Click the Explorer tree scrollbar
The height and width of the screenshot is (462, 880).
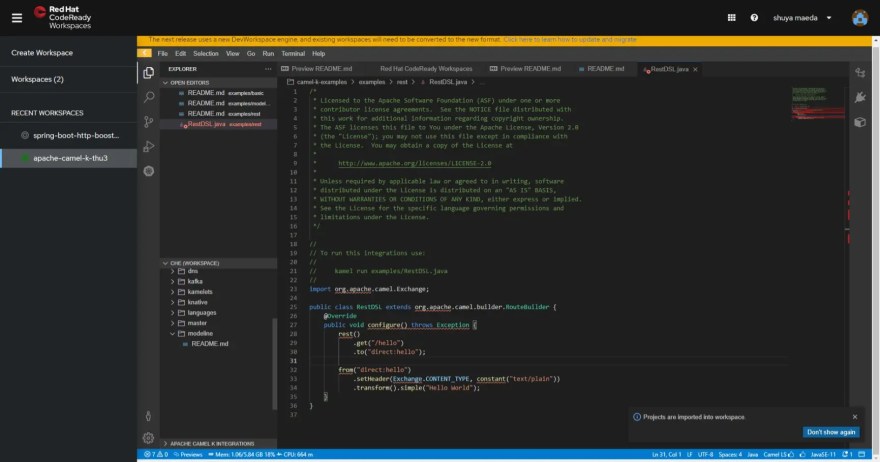(274, 363)
